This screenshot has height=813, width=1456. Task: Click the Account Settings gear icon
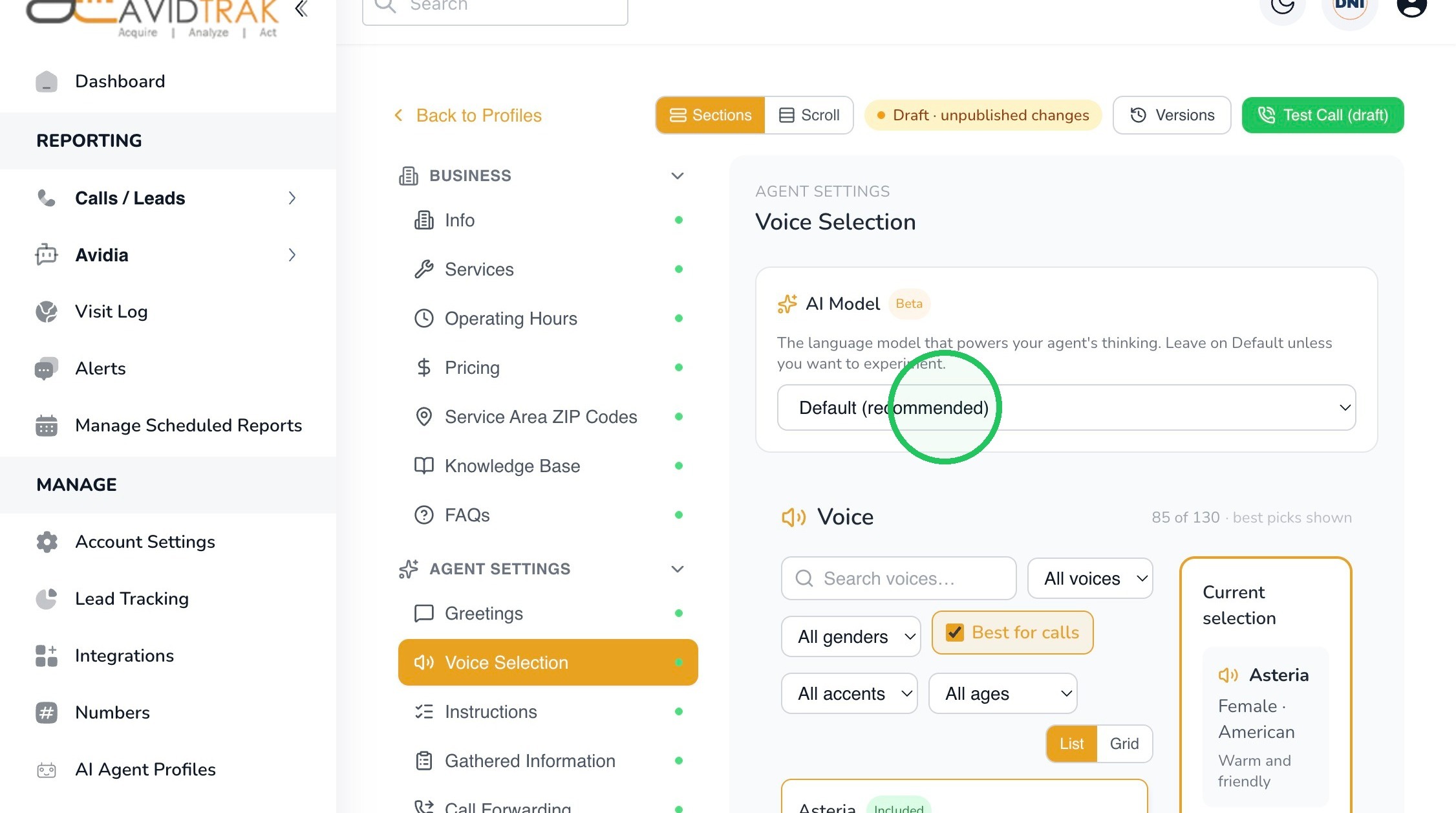pyautogui.click(x=47, y=542)
